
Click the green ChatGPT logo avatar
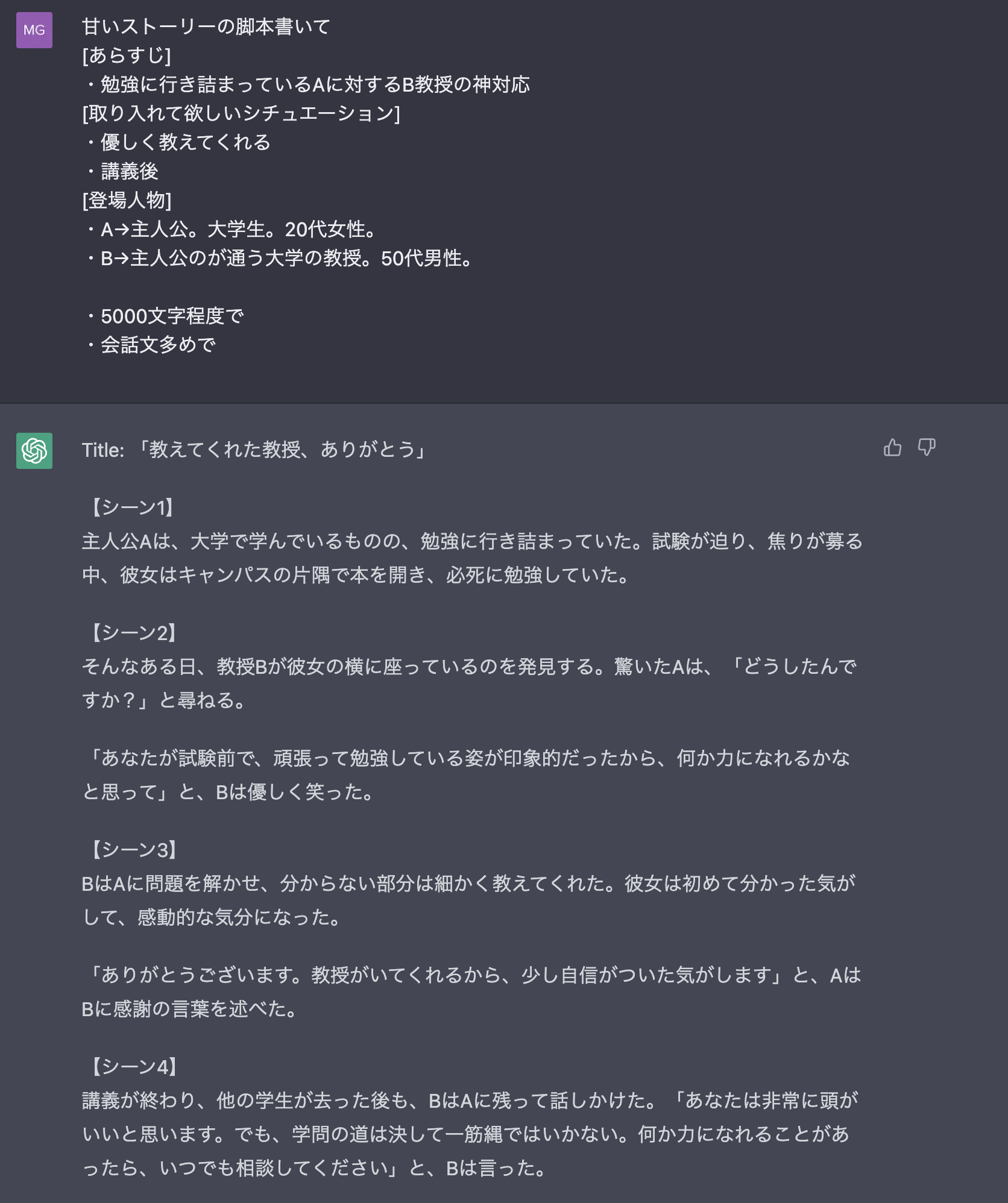click(x=34, y=450)
